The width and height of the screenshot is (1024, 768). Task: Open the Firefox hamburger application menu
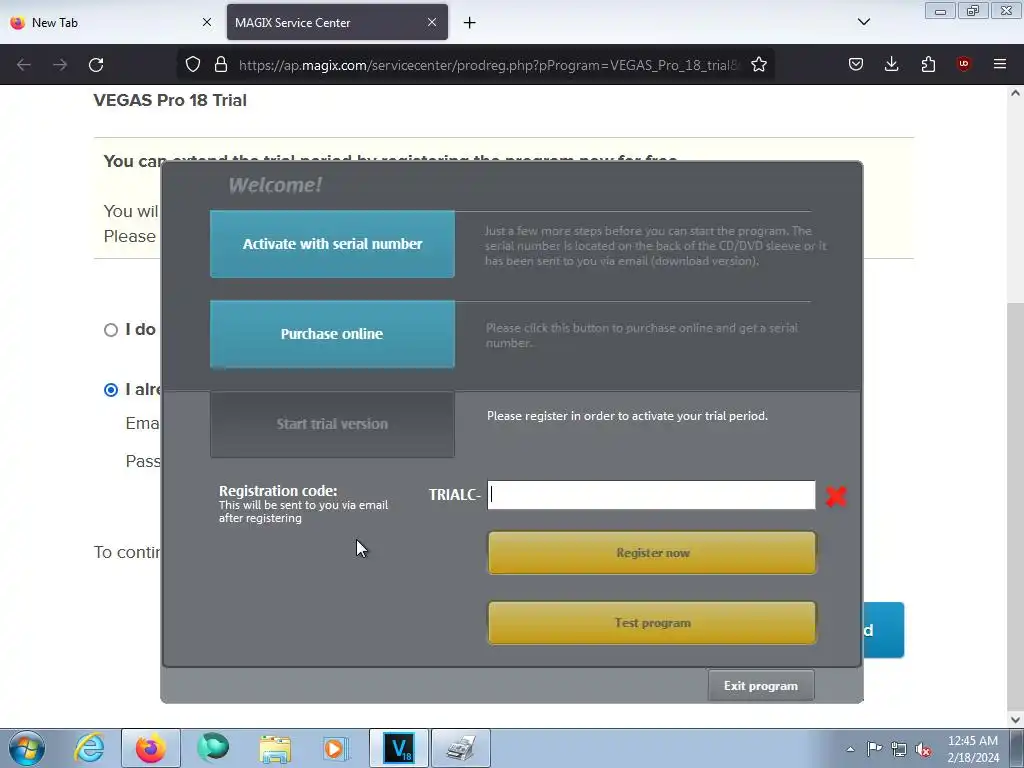pos(1000,64)
